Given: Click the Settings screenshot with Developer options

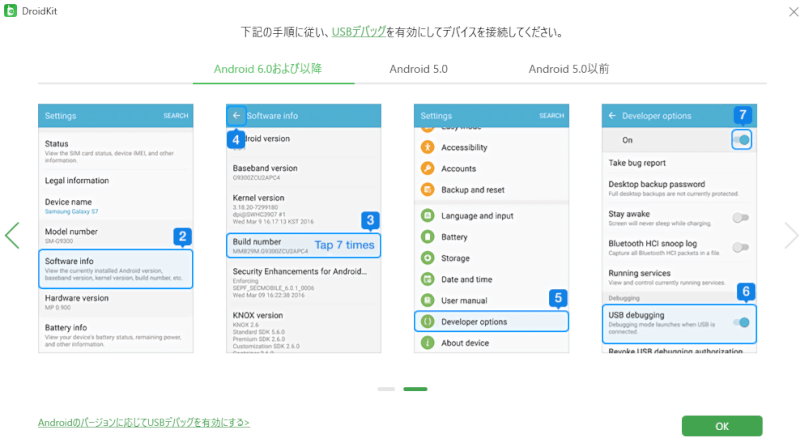Looking at the screenshot, I should [491, 229].
